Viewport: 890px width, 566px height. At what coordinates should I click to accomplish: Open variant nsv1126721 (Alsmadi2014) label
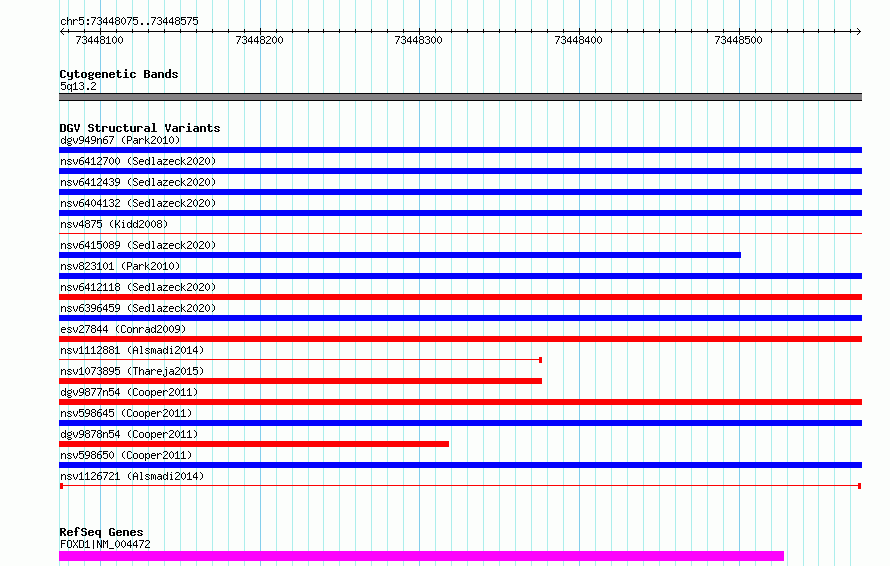132,476
